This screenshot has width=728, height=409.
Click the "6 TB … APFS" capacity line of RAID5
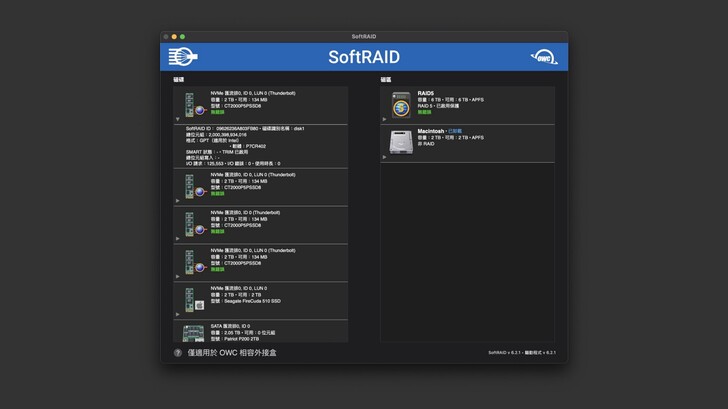[x=450, y=100]
